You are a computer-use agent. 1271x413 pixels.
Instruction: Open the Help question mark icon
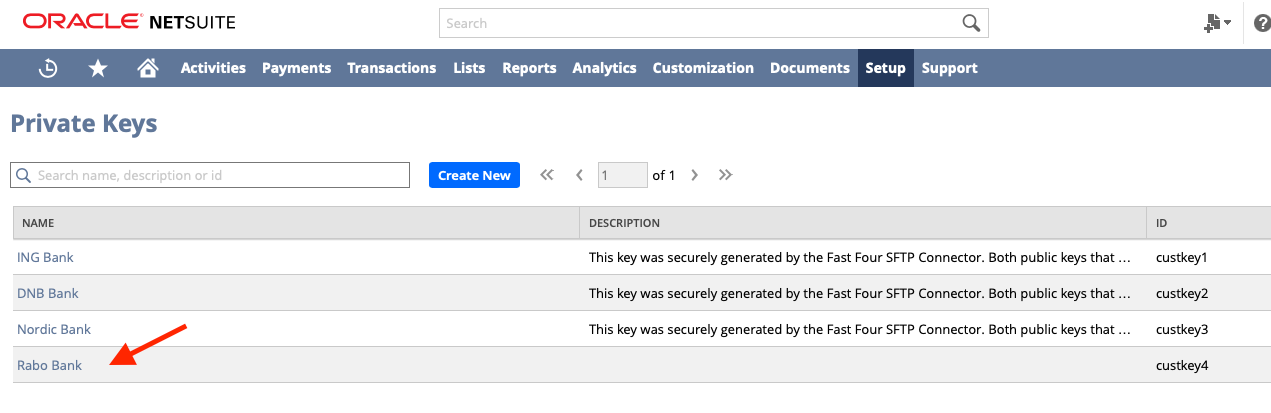coord(1262,23)
